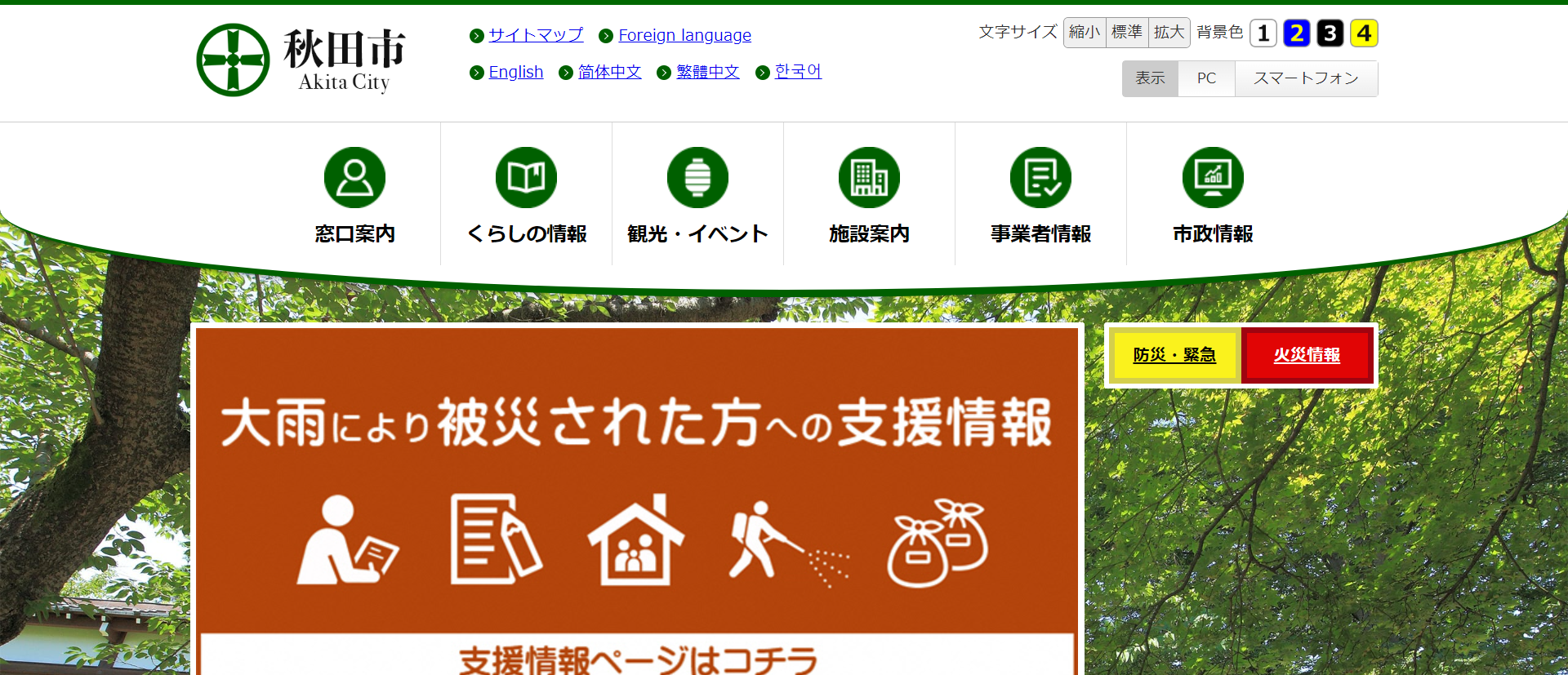Image resolution: width=1568 pixels, height=675 pixels.
Task: Open the 防災・緊急 yellow button
Action: click(x=1174, y=355)
